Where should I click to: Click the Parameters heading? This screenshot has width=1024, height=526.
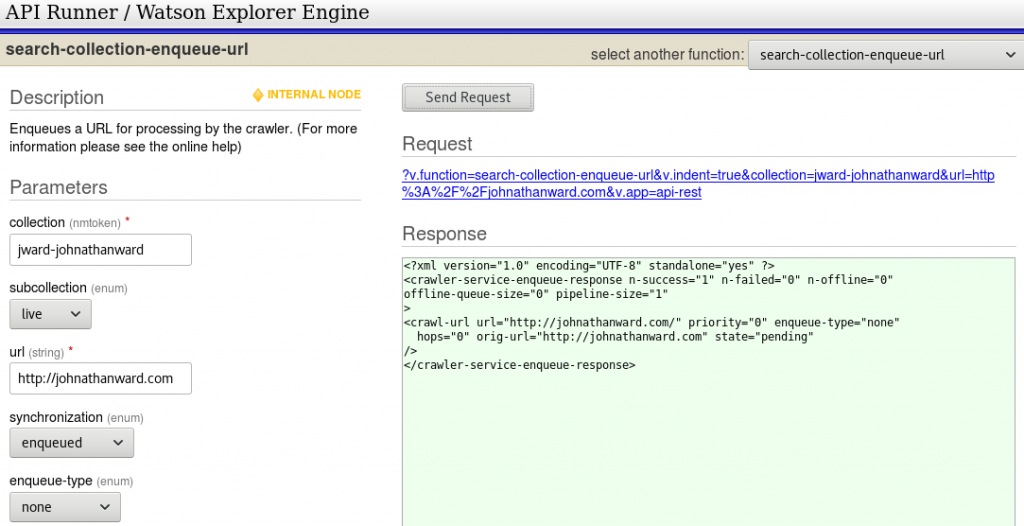(59, 188)
